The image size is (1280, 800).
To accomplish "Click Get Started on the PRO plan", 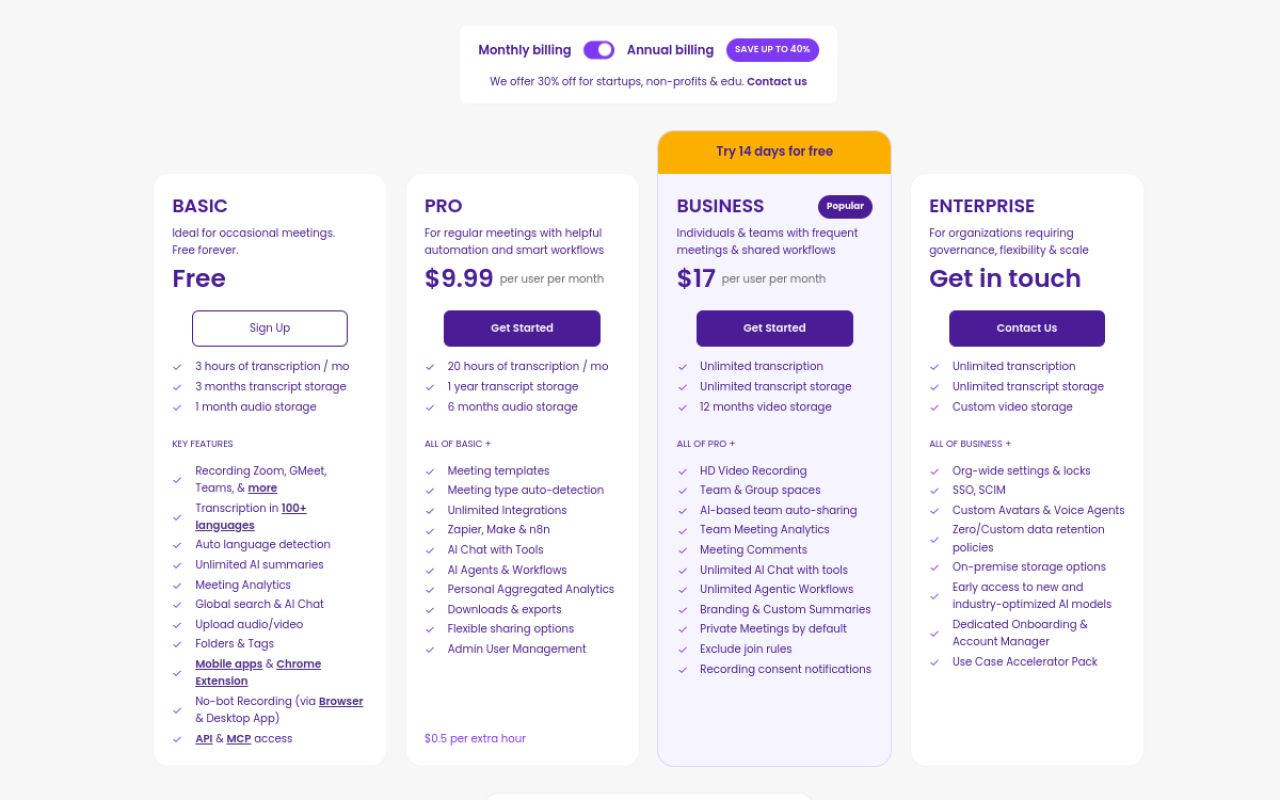I will point(521,328).
